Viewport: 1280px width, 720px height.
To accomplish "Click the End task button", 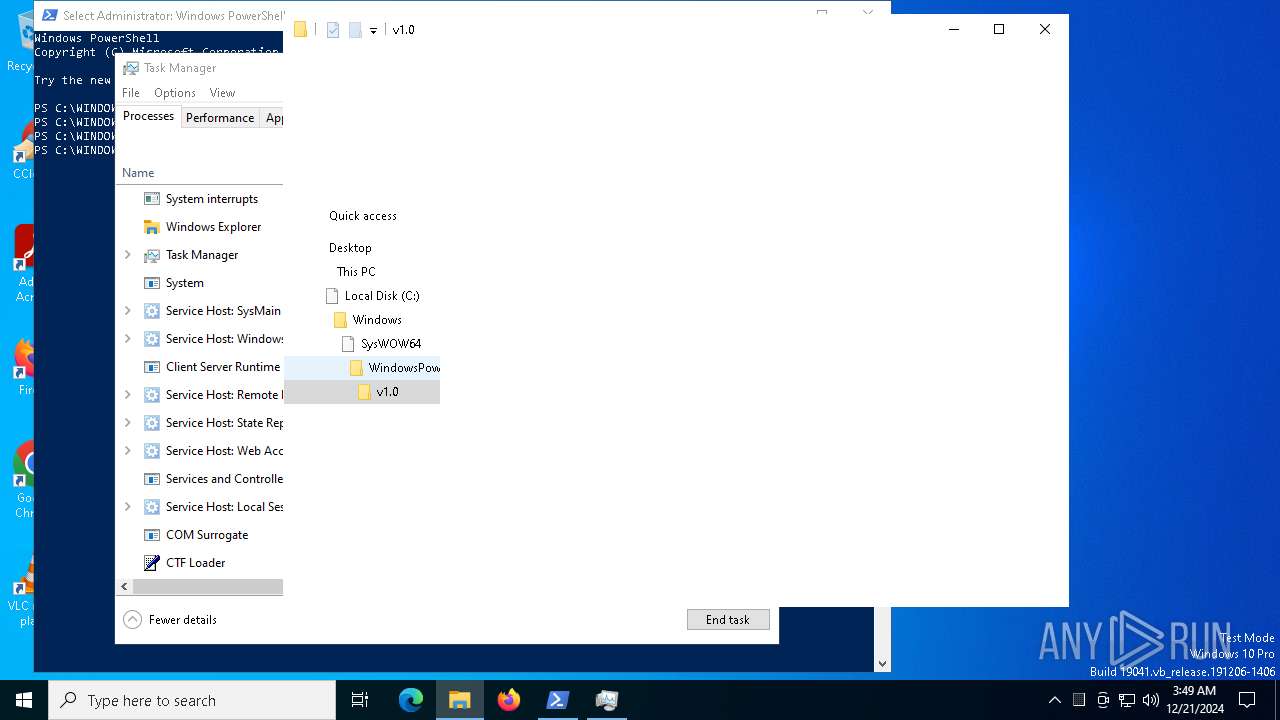I will click(728, 620).
